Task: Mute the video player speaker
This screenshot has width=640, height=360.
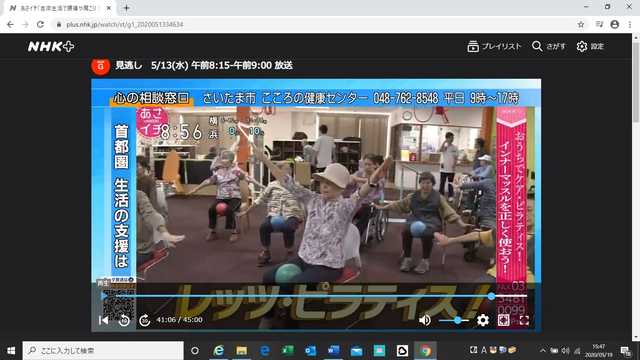Action: [424, 320]
